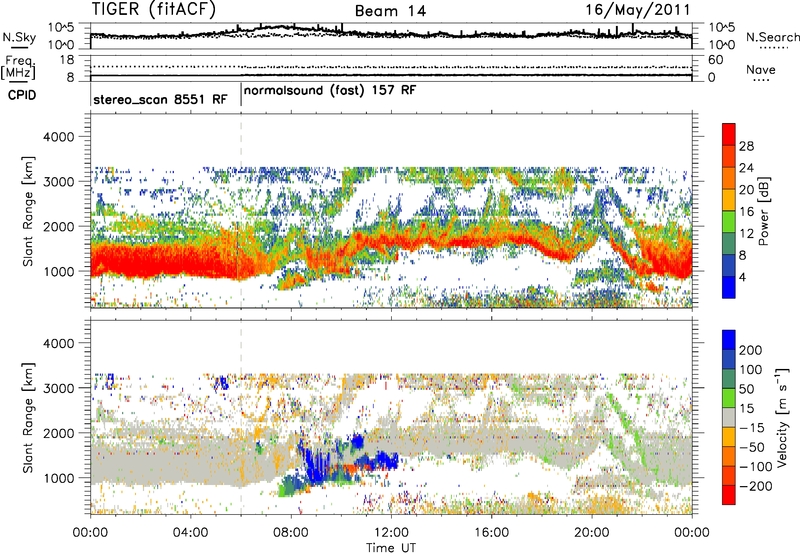Click the '18' frequency axis tick label
Viewport: 800px width, 554px height.
[x=67, y=60]
